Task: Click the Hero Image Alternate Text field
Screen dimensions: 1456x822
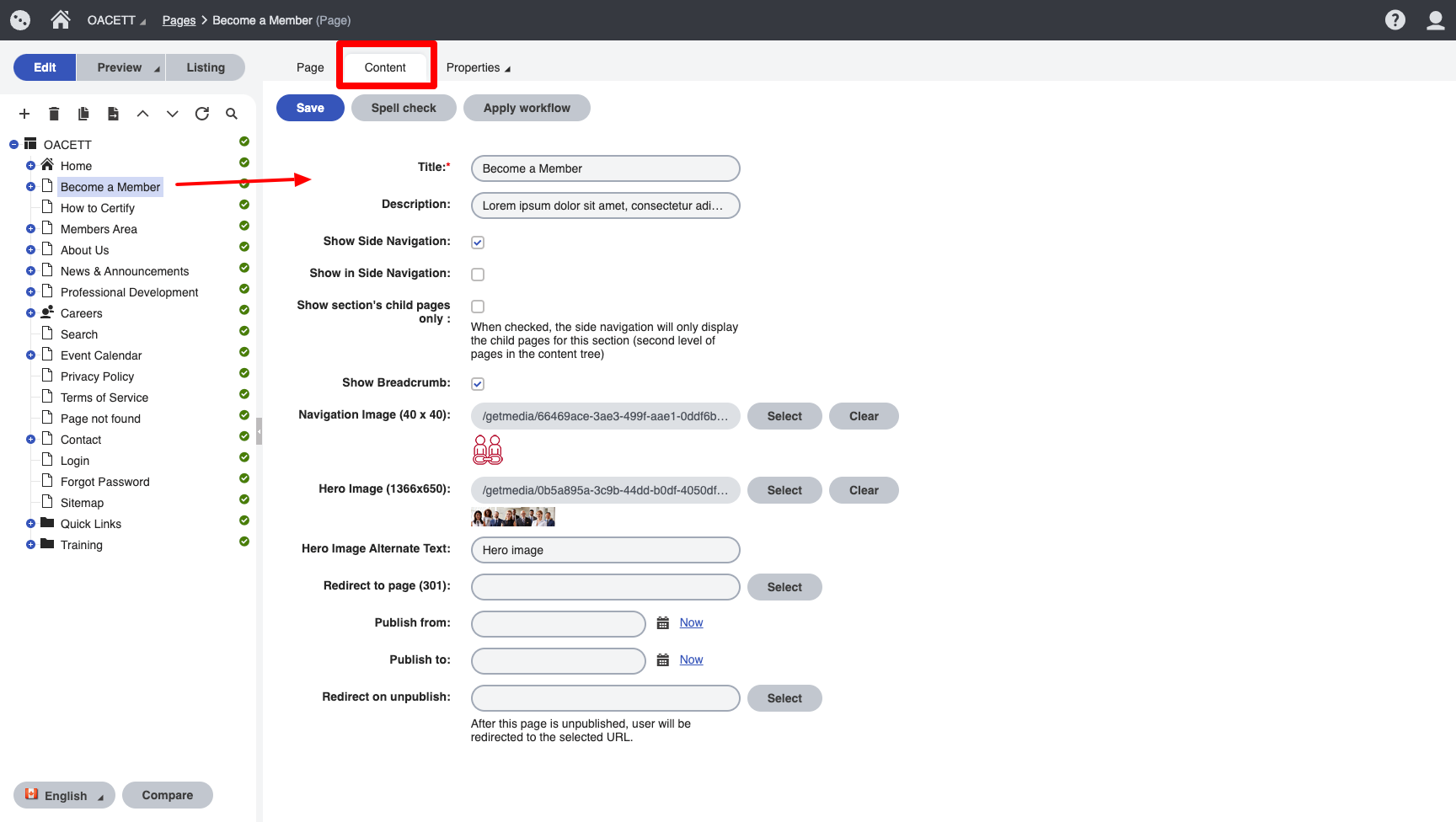Action: [605, 550]
